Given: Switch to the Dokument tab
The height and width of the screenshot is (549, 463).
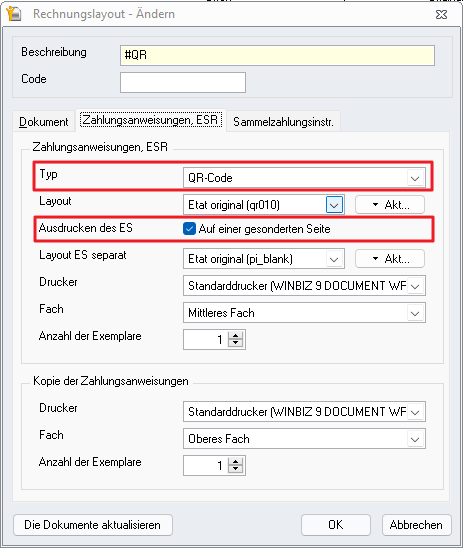Looking at the screenshot, I should [44, 121].
